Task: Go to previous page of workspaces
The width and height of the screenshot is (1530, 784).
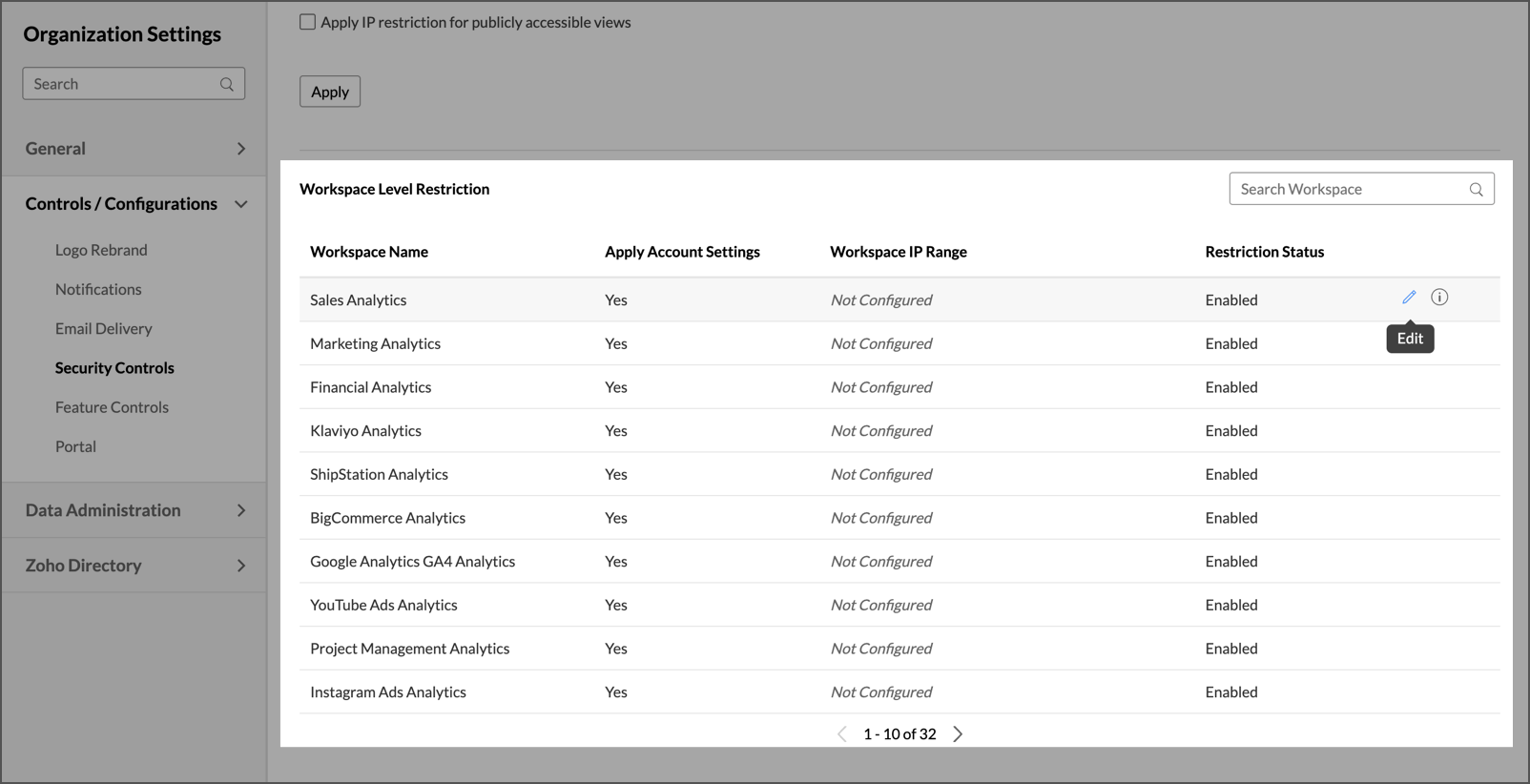Action: coord(841,733)
